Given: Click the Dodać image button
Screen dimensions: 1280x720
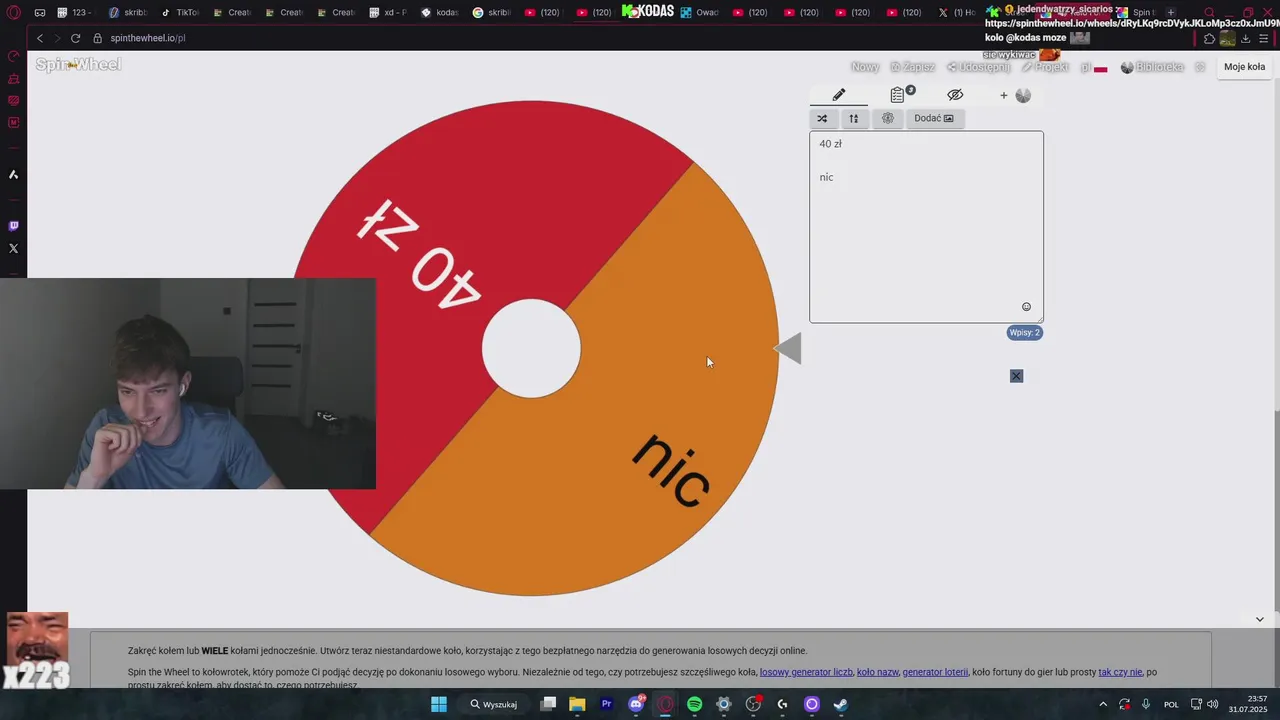Looking at the screenshot, I should pos(934,118).
